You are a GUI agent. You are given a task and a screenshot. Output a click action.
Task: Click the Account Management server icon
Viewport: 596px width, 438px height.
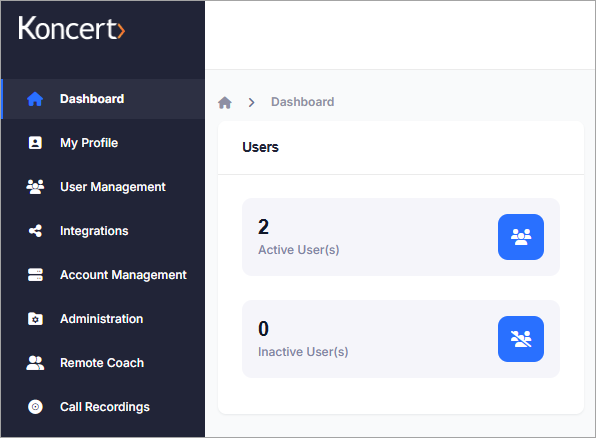(x=35, y=275)
